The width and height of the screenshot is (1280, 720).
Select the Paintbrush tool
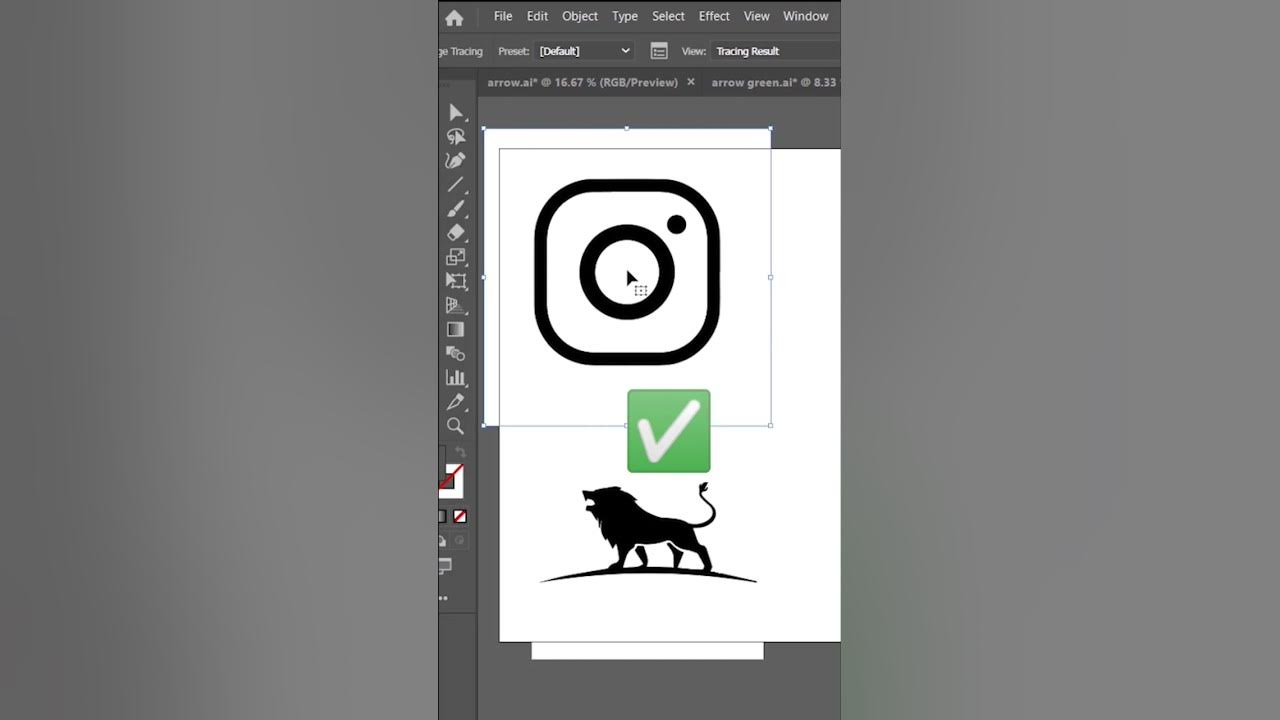point(456,209)
